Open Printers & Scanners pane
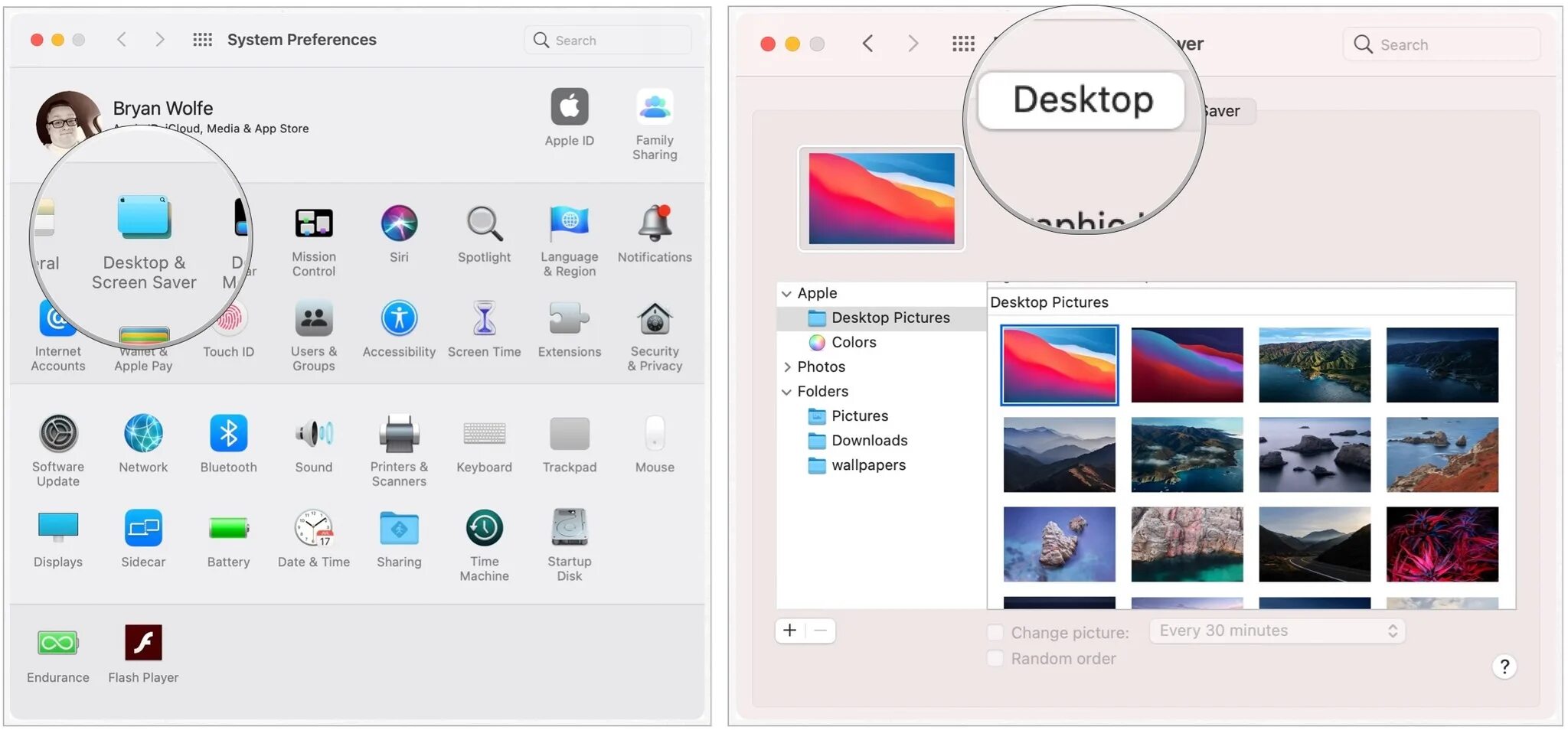The width and height of the screenshot is (1568, 730). click(x=399, y=451)
